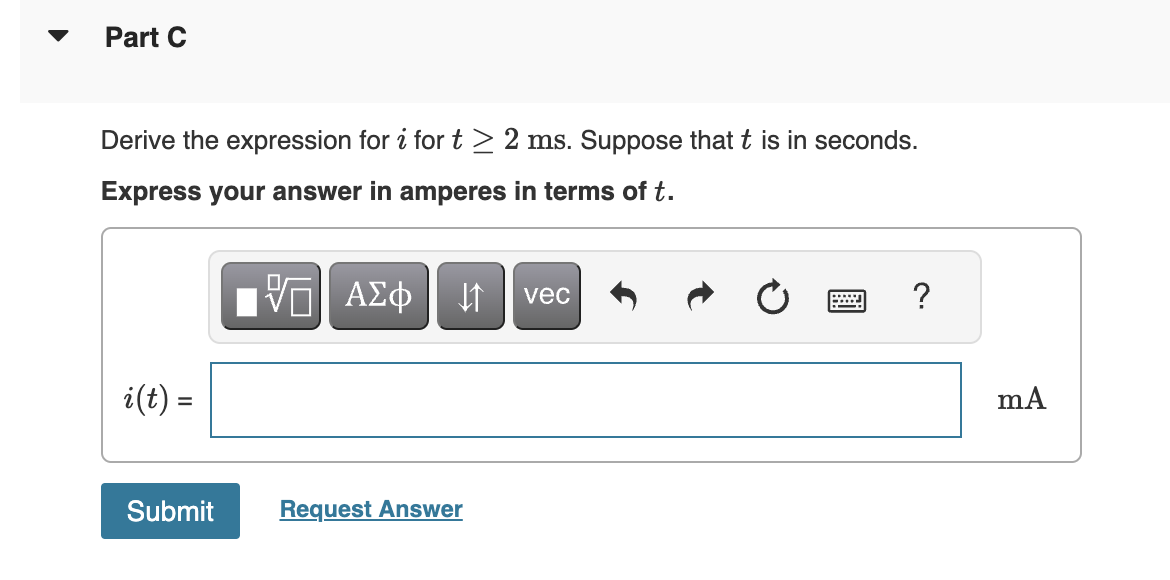Open the subscript/superscript arrows menu
Viewport: 1170px width, 580px height.
click(470, 295)
